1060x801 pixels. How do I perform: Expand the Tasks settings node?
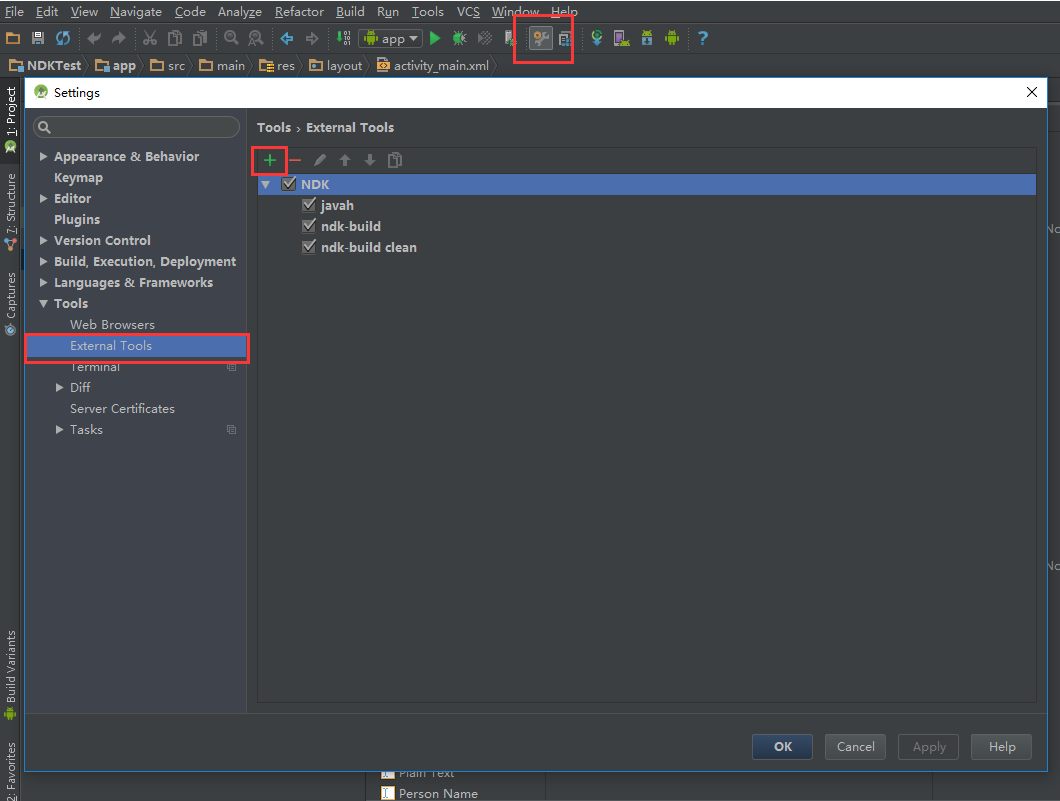pos(59,429)
